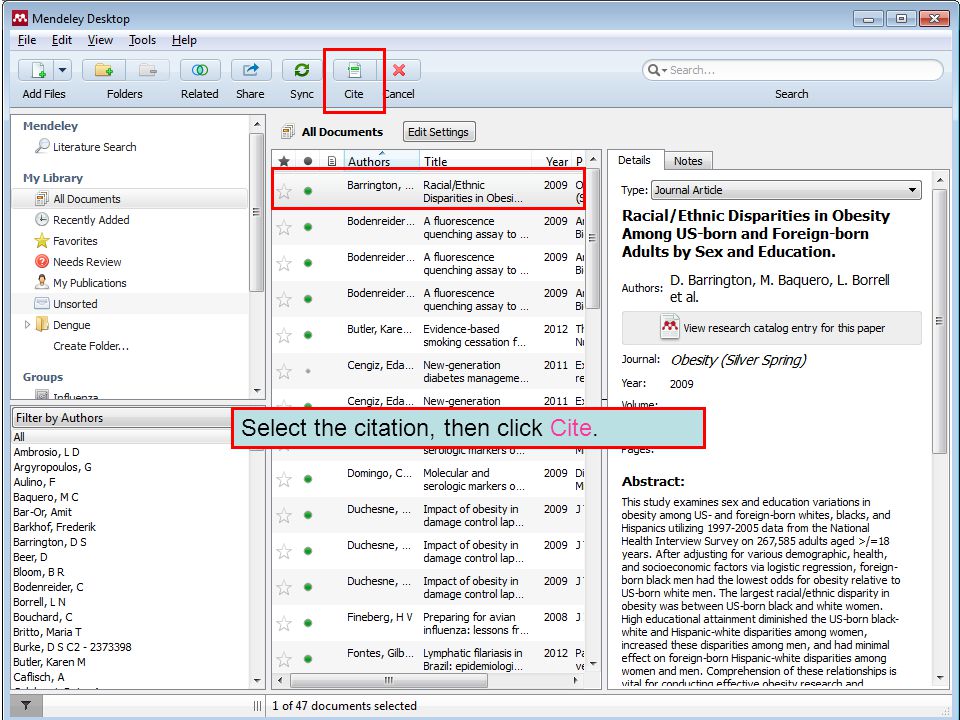Expand the Dengue folder arrow

pyautogui.click(x=27, y=324)
